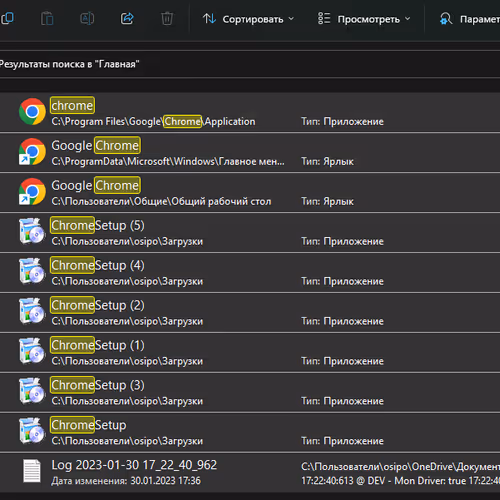Click the sort arrows icon beside Сортировать
Screen dimensions: 500x500
pos(209,19)
